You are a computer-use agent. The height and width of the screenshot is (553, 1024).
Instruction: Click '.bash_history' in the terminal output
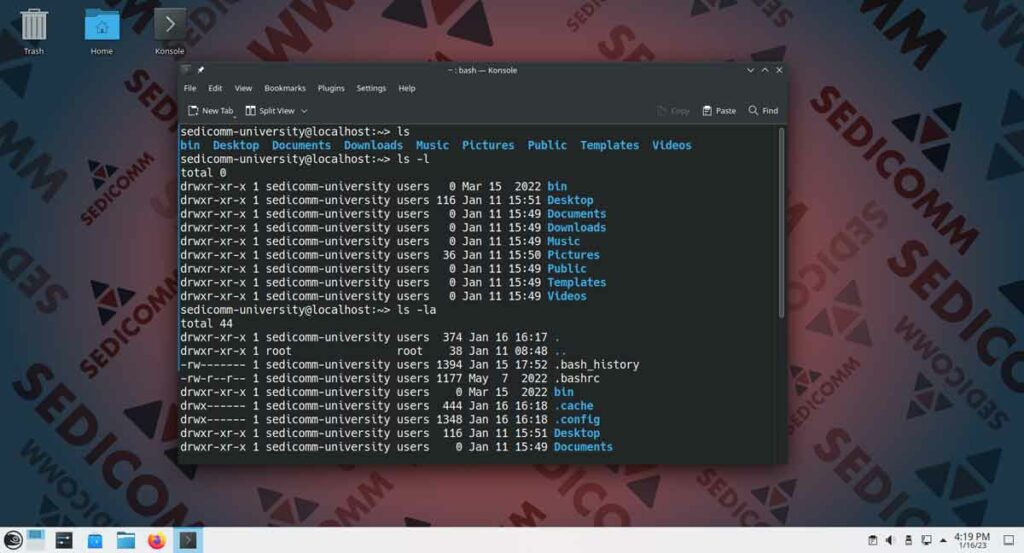(596, 364)
